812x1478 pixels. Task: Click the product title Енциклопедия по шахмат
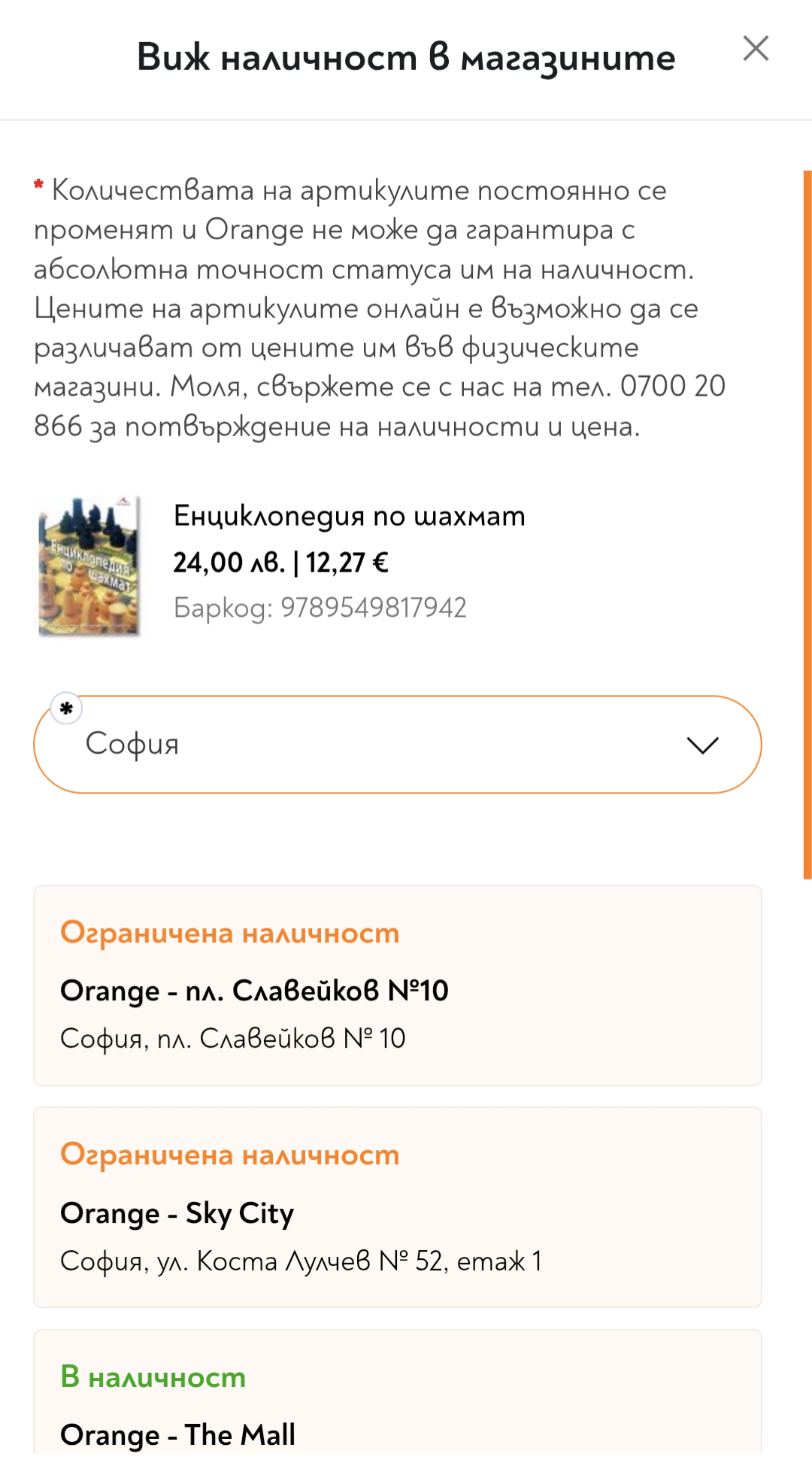click(x=349, y=516)
